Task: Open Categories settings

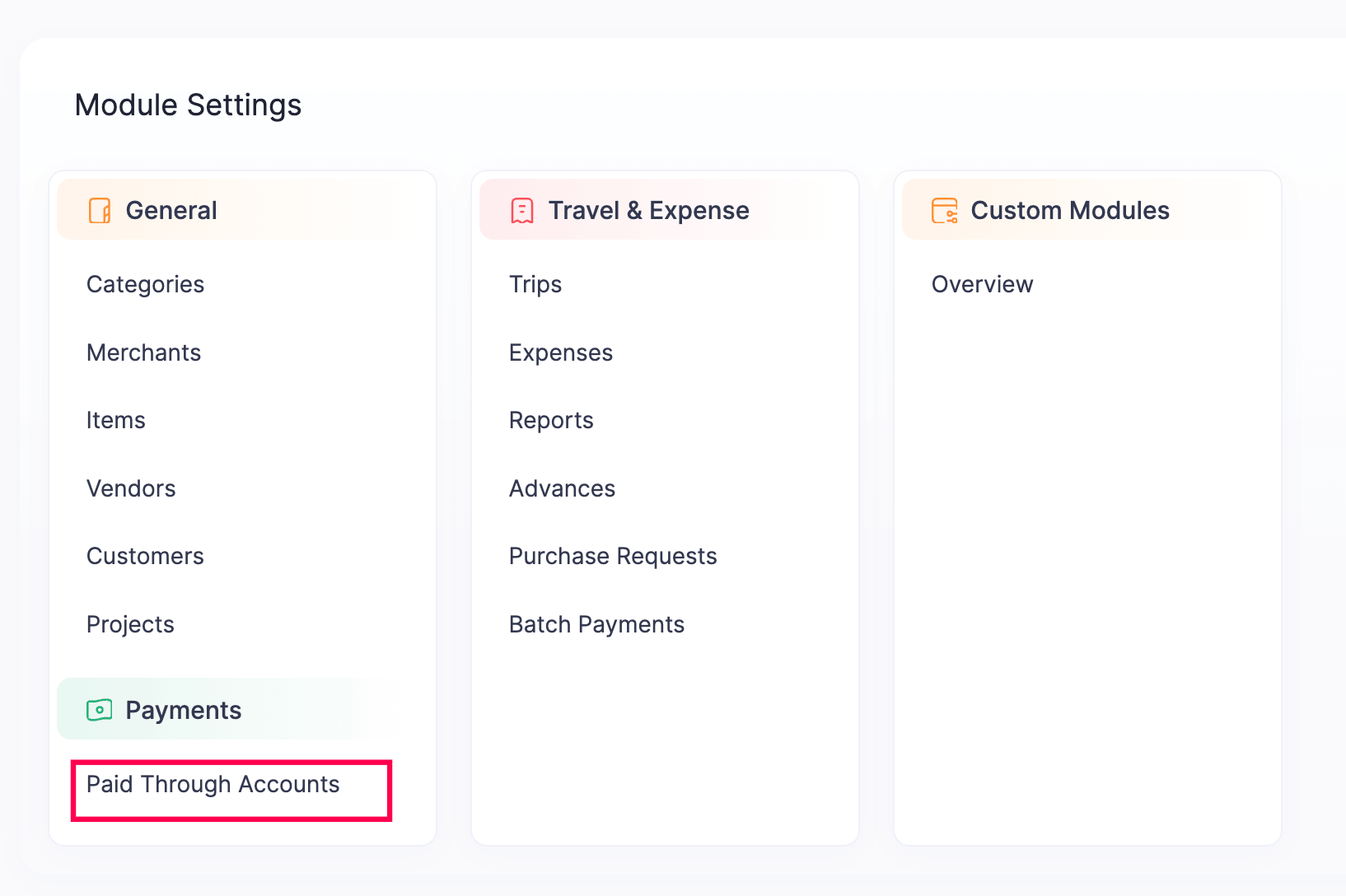Action: (145, 284)
